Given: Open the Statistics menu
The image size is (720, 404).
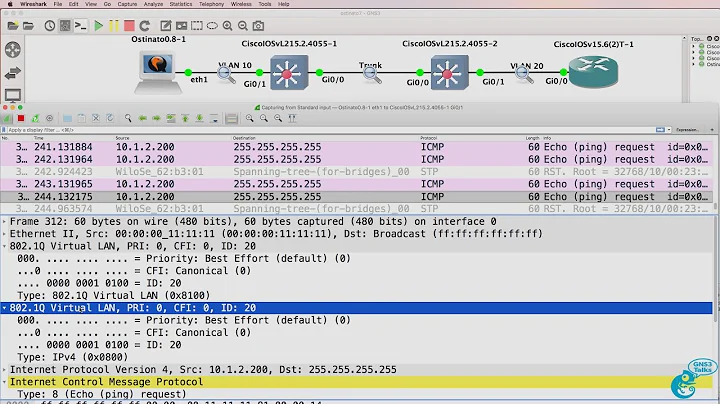Looking at the screenshot, I should tap(180, 4).
